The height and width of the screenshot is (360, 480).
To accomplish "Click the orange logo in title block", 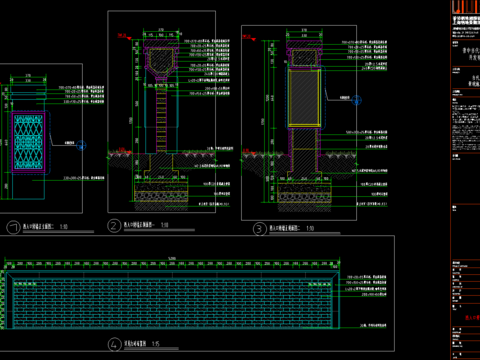I will tap(466, 7).
